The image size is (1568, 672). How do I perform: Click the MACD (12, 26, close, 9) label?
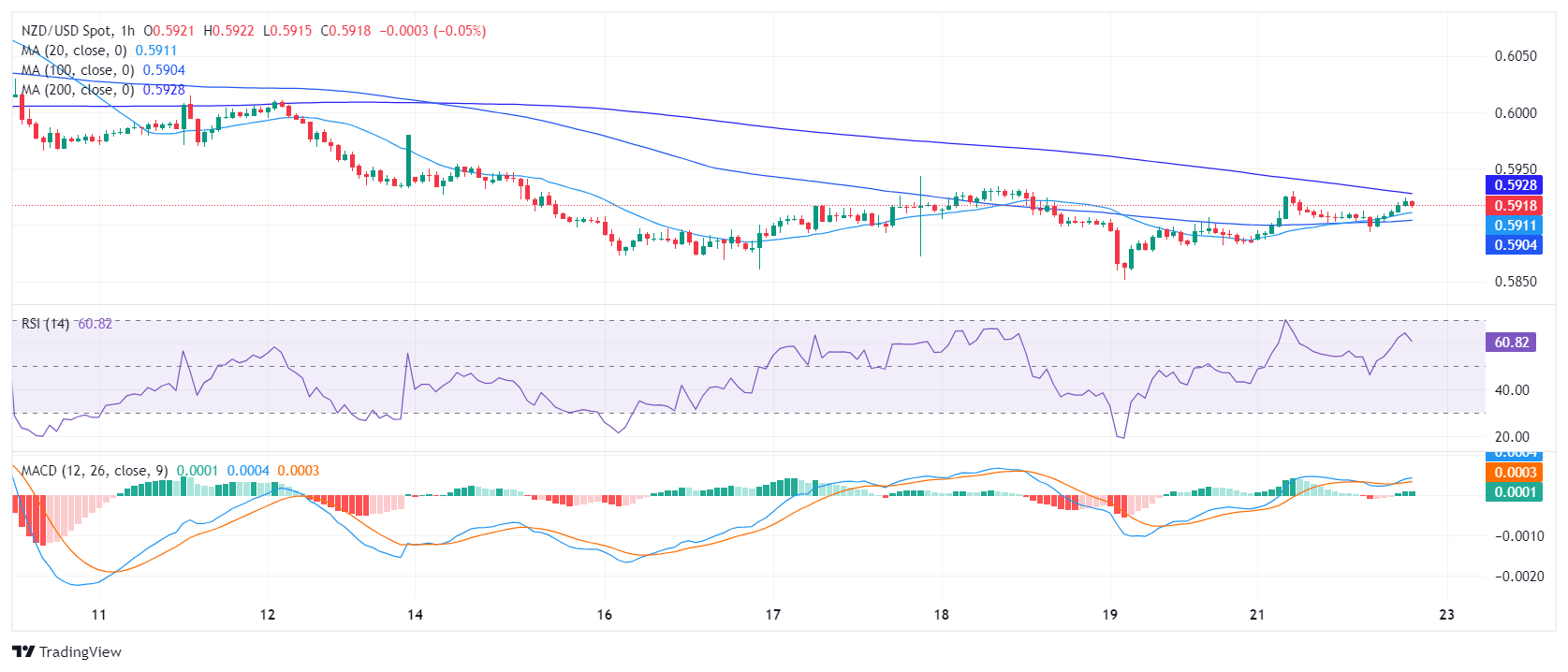[94, 471]
